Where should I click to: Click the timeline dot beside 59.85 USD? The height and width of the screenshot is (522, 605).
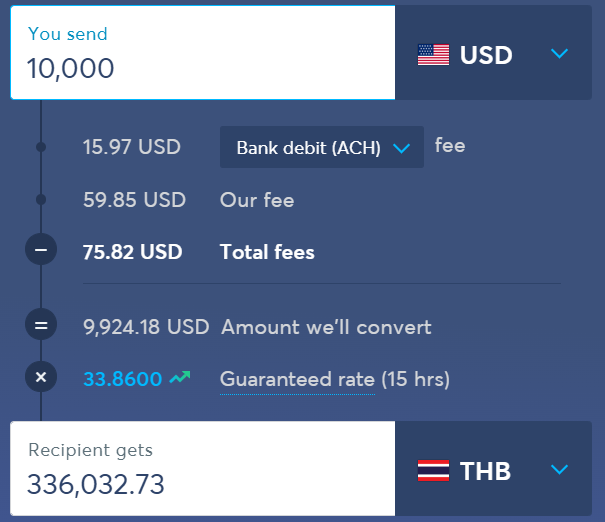click(x=41, y=200)
